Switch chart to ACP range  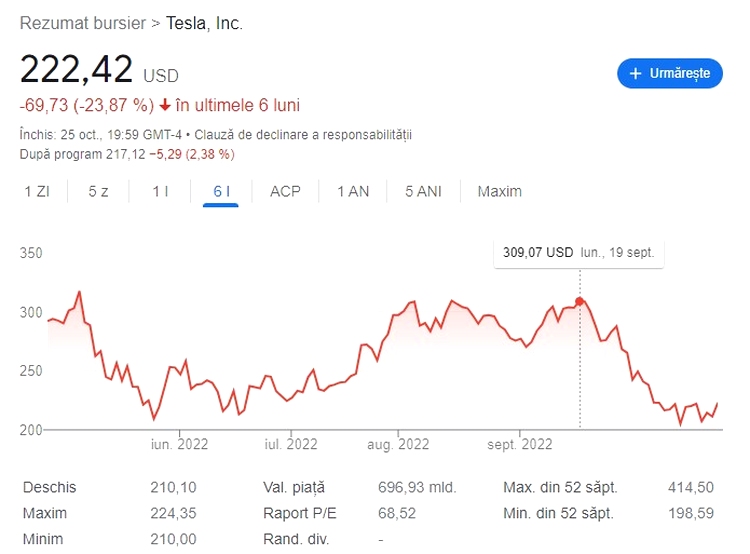285,191
